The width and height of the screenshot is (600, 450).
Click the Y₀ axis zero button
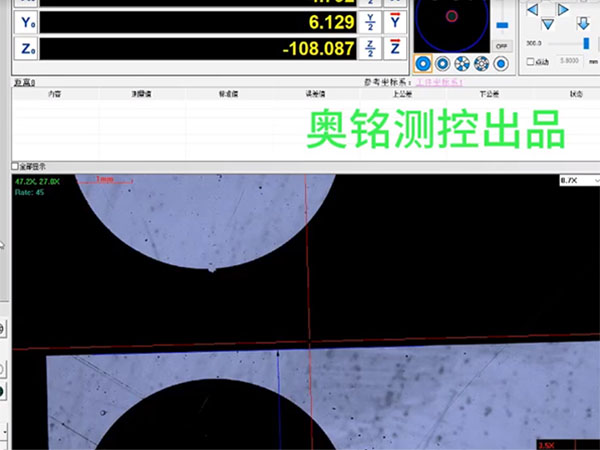pyautogui.click(x=26, y=22)
